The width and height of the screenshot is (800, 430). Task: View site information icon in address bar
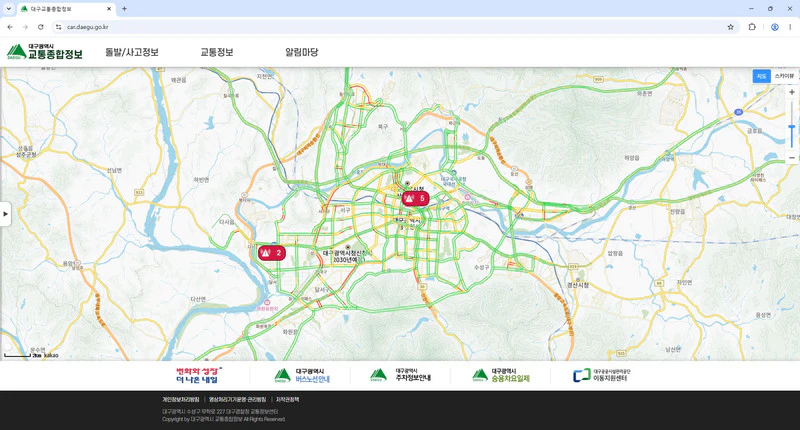[59, 27]
